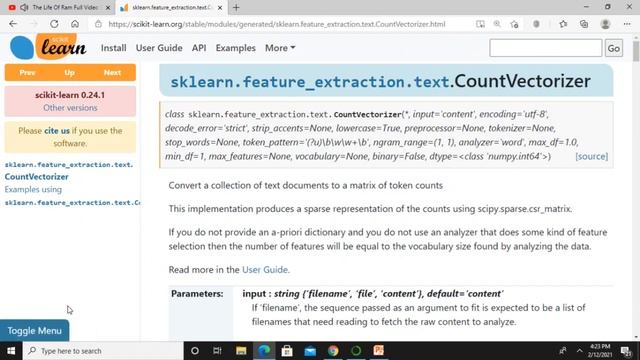This screenshot has height=360, width=640.
Task: Show hidden system tray icons chevron
Action: [579, 351]
